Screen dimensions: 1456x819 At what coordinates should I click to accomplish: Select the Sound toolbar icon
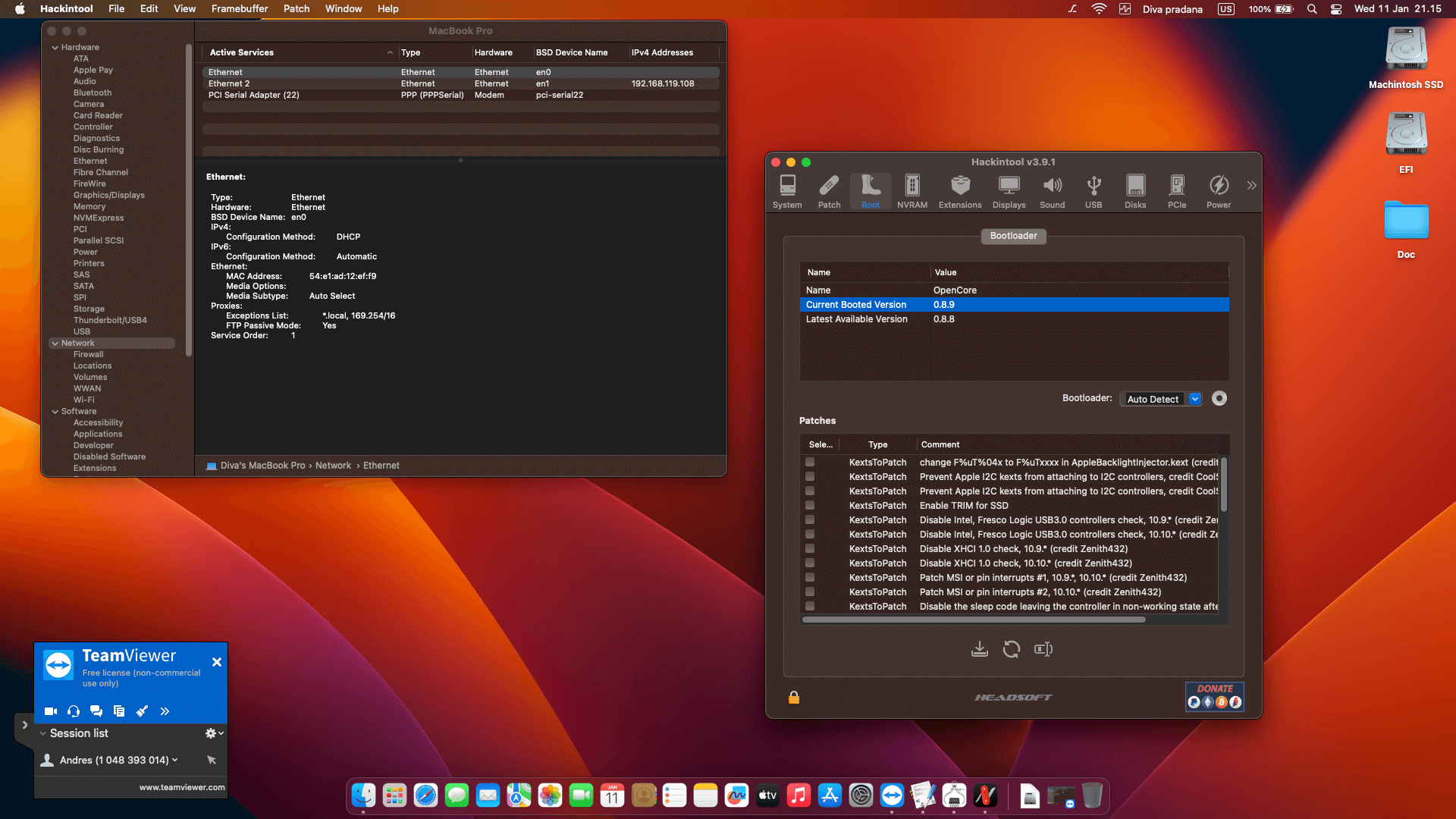click(x=1052, y=191)
